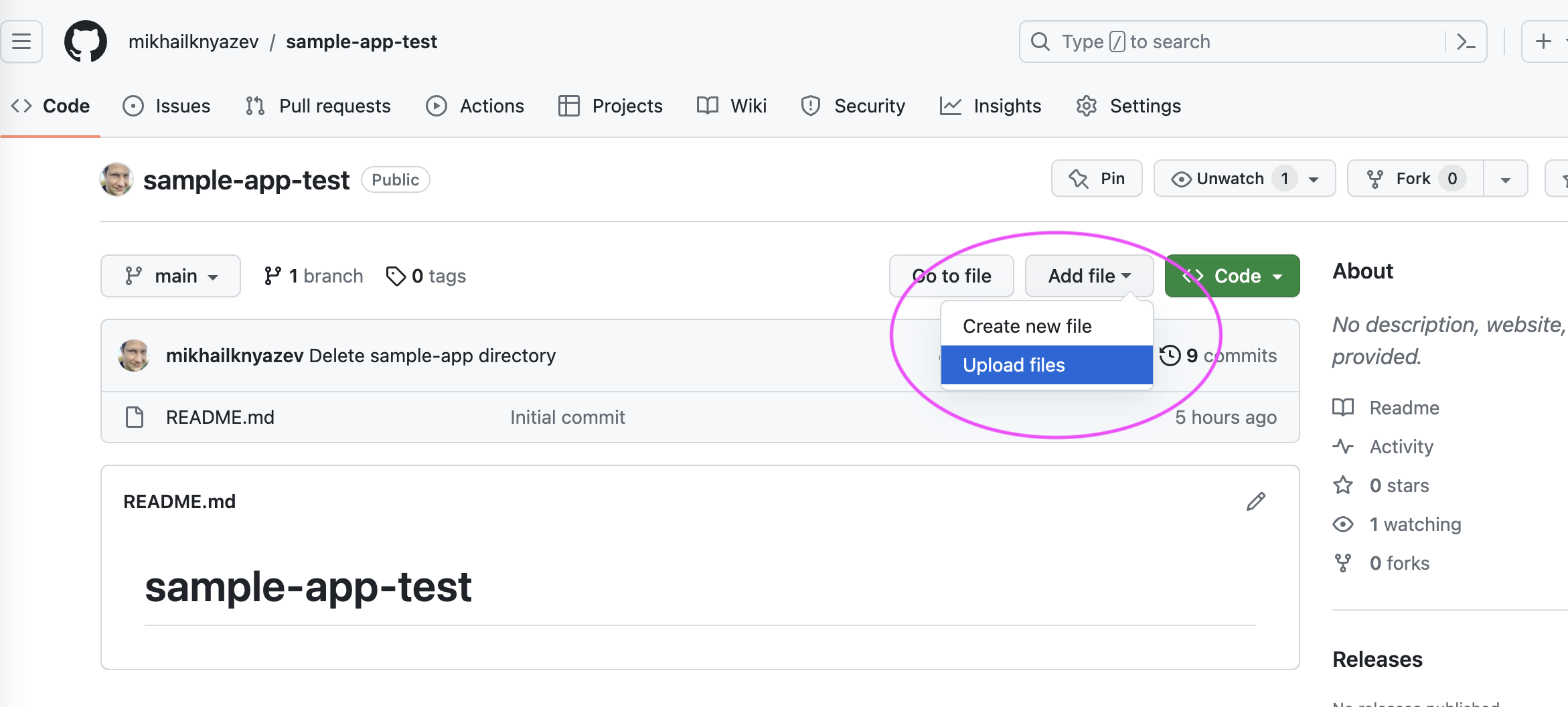
Task: Open the green Code dropdown
Action: 1233,276
